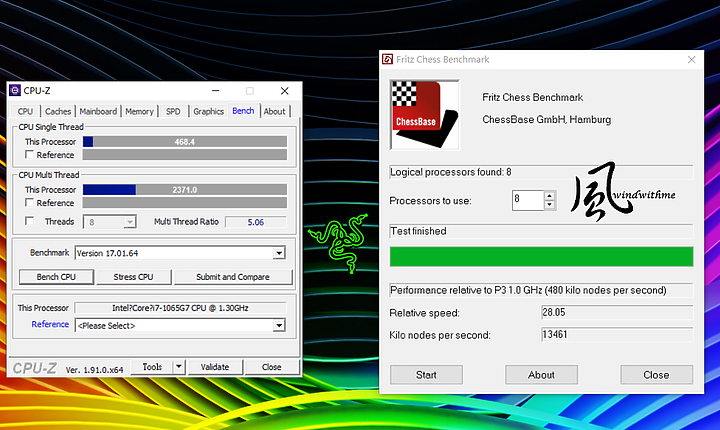
Task: Select the Graphics tab
Action: tap(208, 111)
